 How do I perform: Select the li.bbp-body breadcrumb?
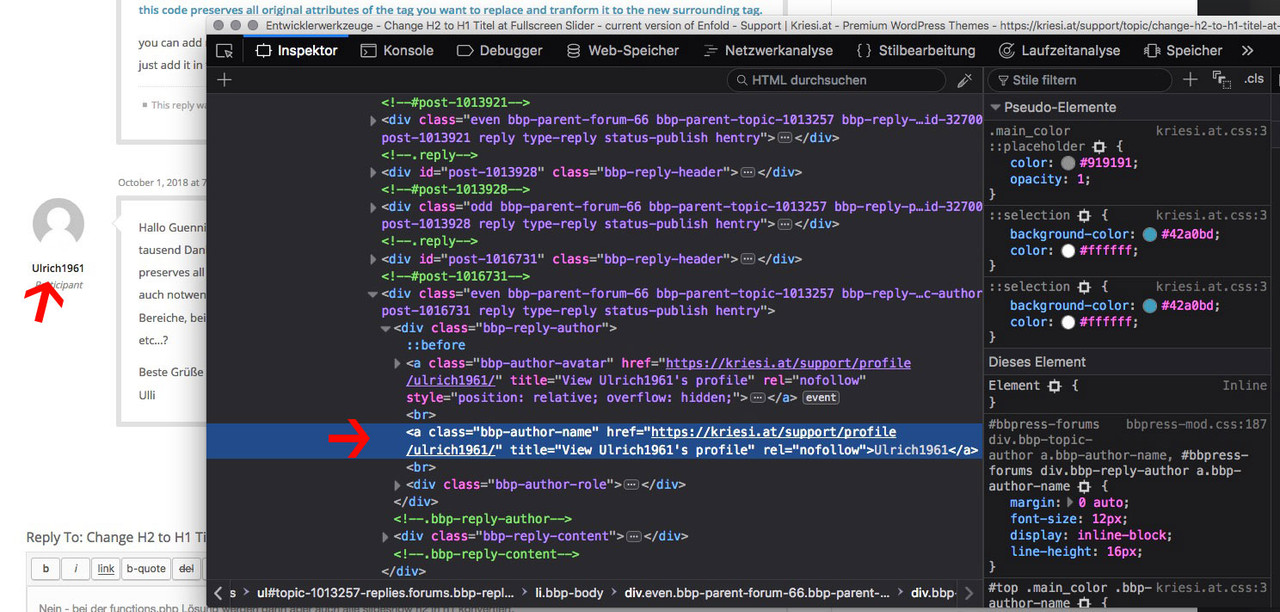[570, 593]
